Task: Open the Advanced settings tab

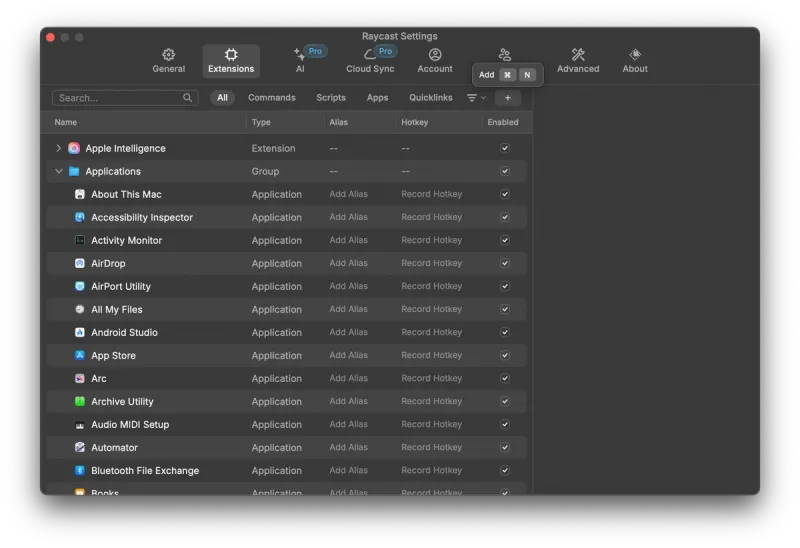Action: (x=578, y=61)
